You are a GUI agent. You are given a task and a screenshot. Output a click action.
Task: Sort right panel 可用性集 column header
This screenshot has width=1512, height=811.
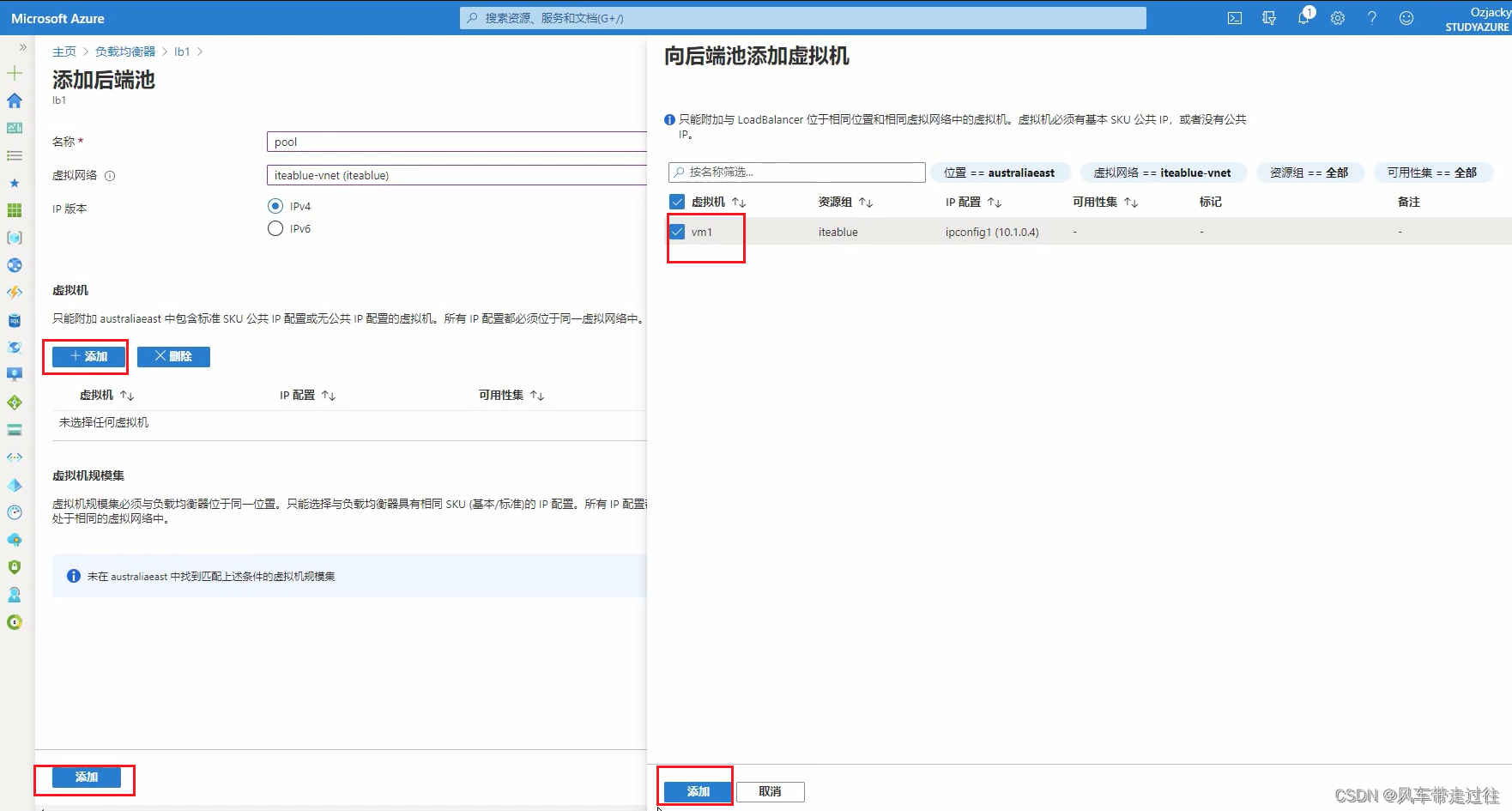tap(1105, 202)
